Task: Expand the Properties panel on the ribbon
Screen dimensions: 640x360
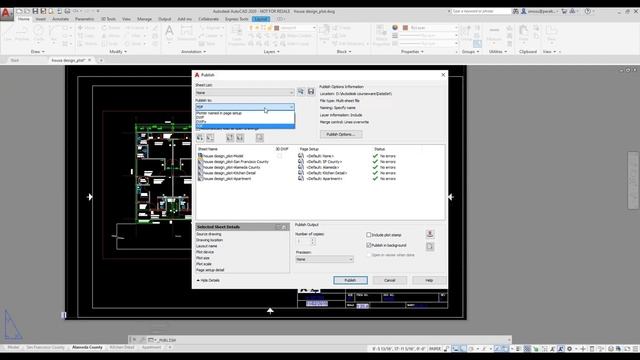Action: [412, 52]
